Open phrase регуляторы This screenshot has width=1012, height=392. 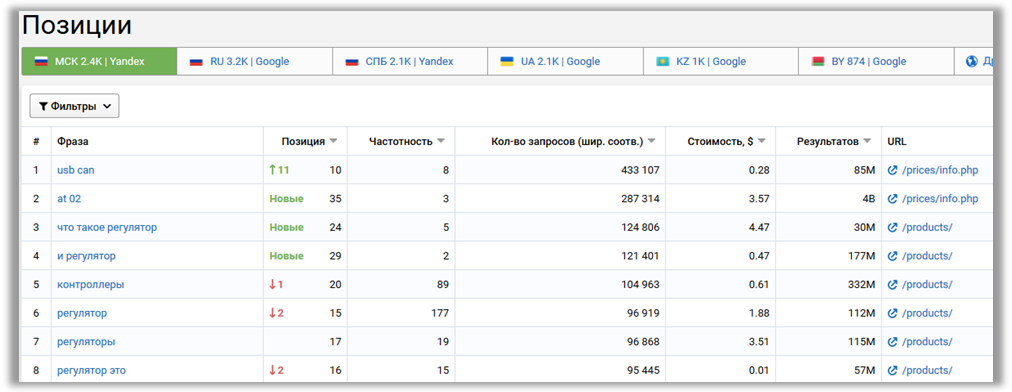86,342
